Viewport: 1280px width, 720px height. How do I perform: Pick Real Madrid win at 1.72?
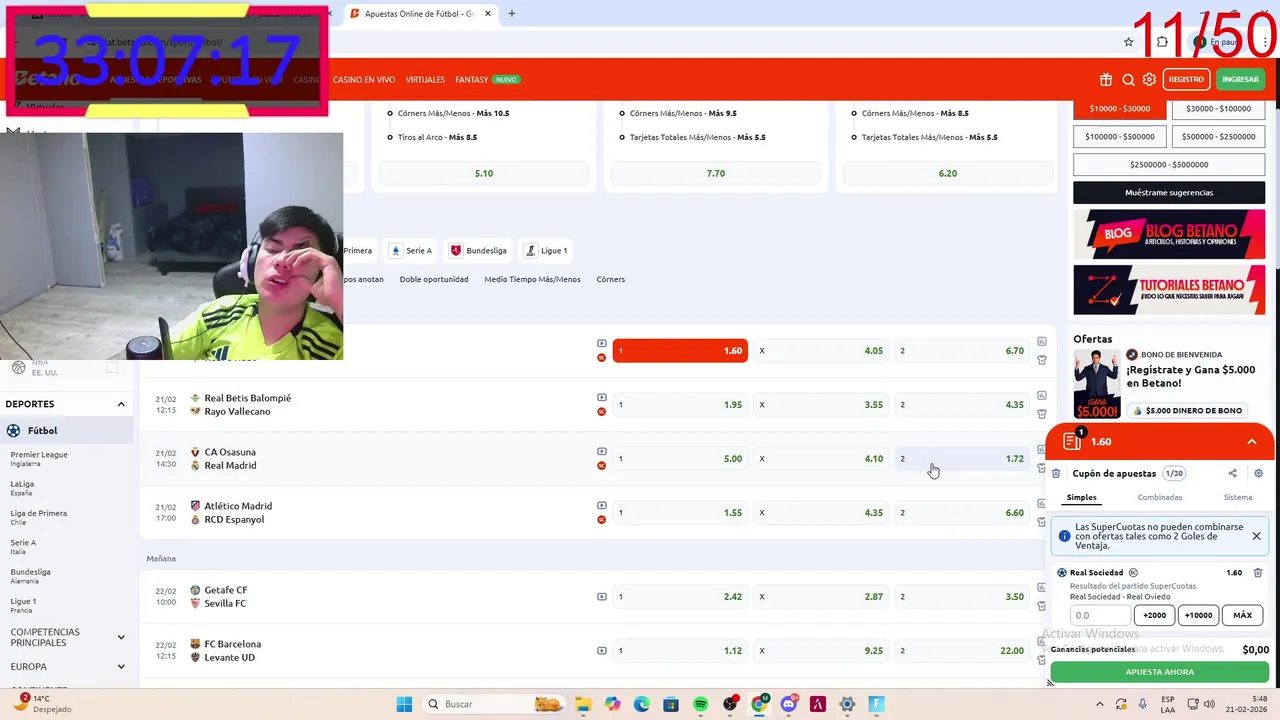[x=962, y=459]
